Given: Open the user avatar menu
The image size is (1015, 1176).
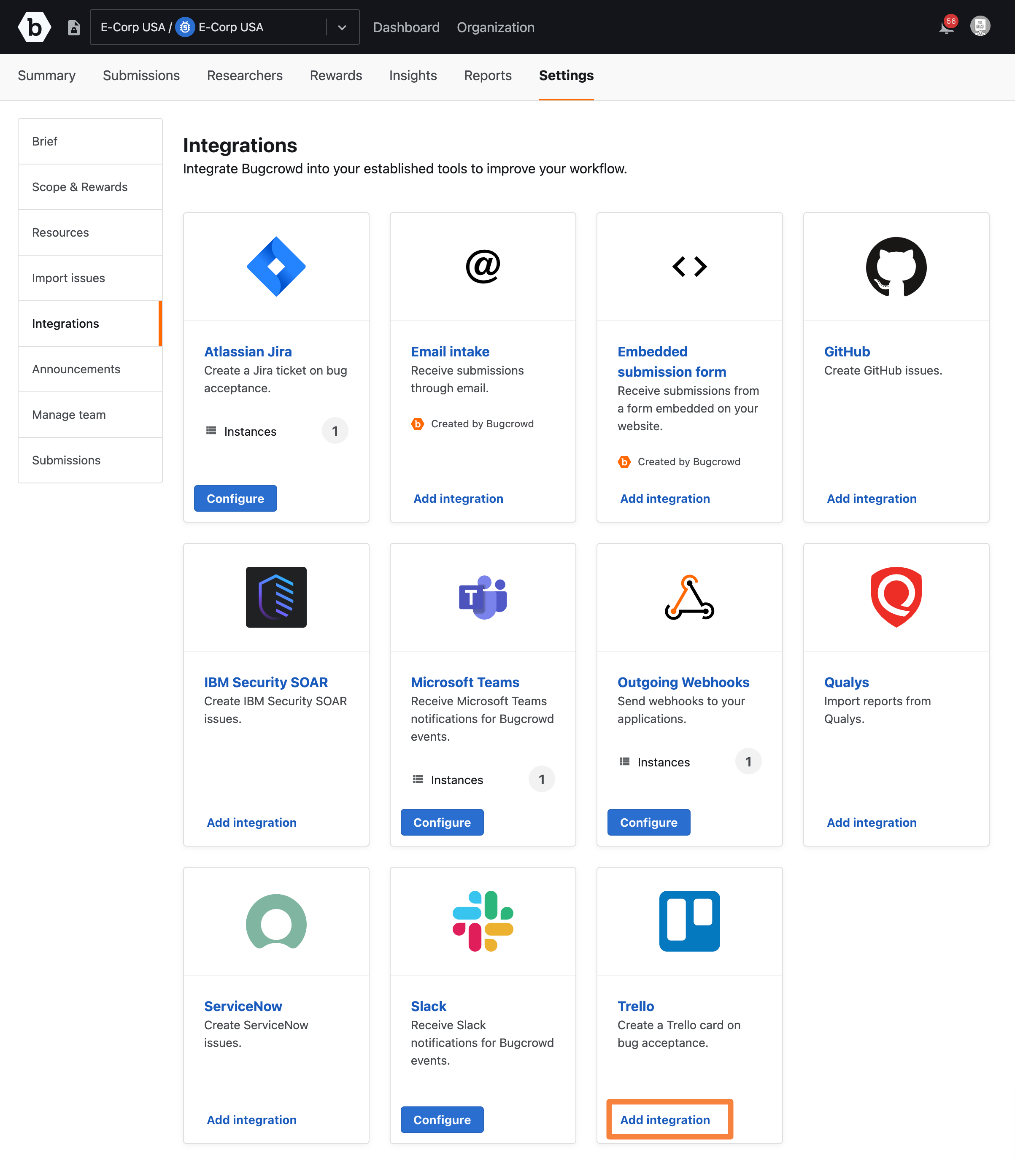Looking at the screenshot, I should [x=980, y=26].
